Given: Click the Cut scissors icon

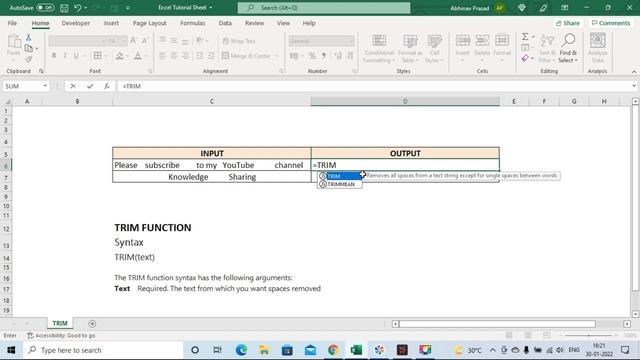Looking at the screenshot, I should pos(29,38).
